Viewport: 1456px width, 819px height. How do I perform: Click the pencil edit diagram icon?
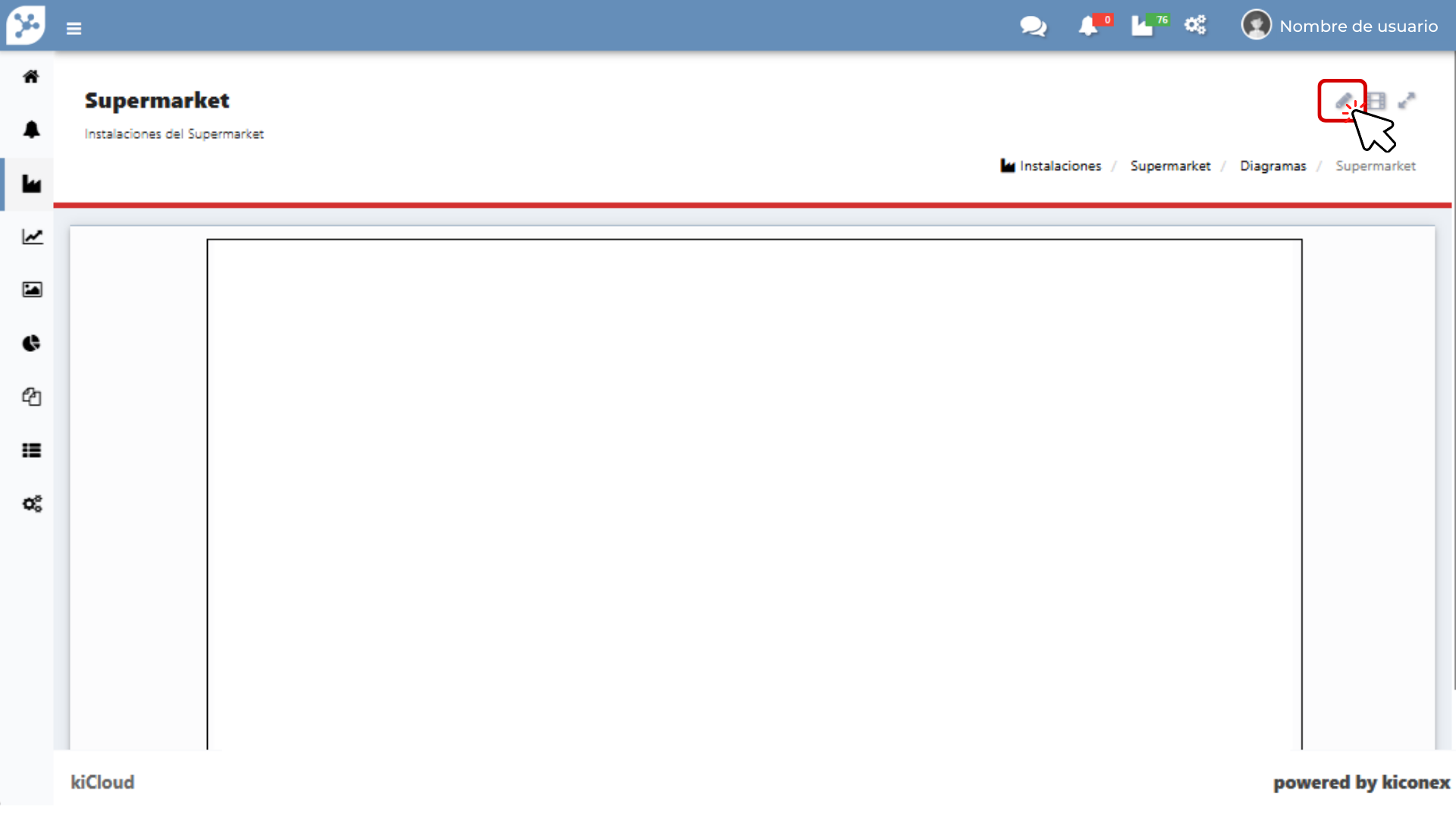click(x=1343, y=100)
